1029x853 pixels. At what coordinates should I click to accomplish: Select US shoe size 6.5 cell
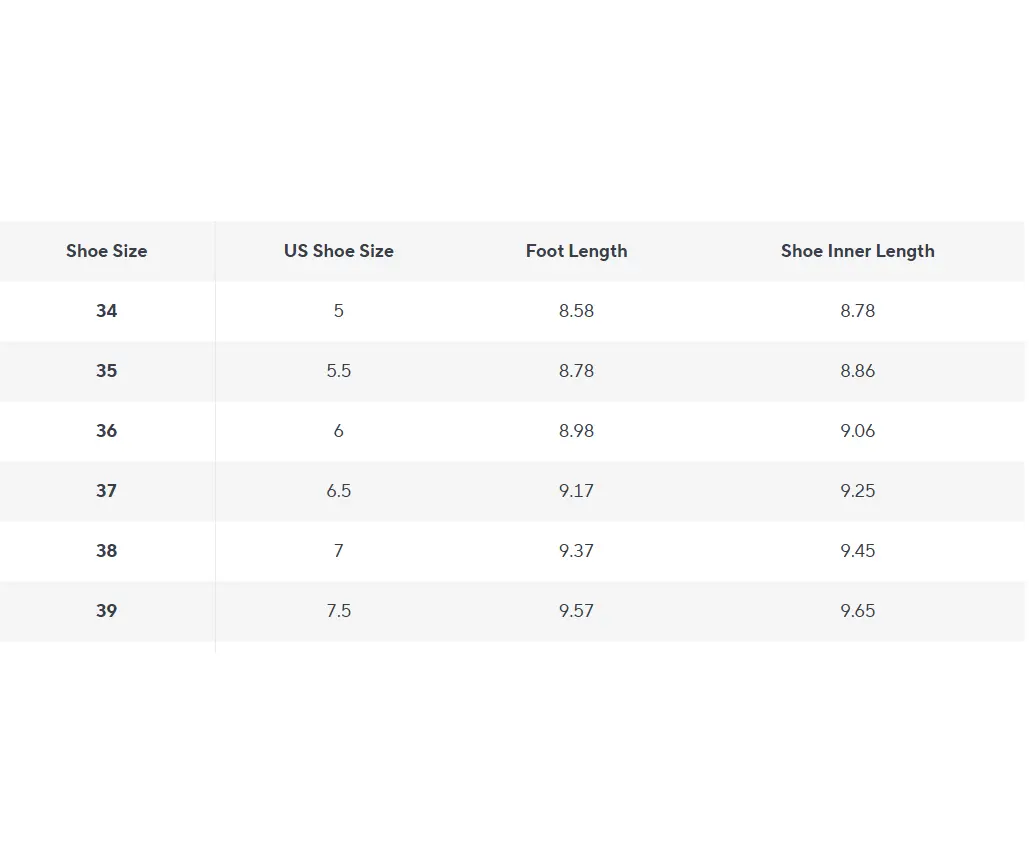coord(338,491)
